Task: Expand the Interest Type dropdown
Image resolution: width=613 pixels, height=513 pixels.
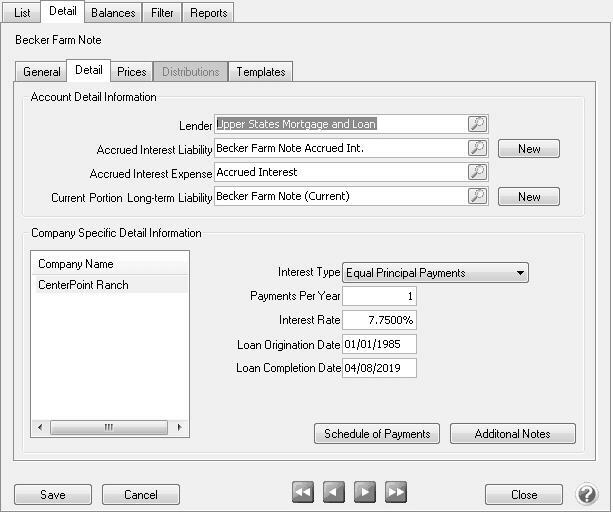Action: click(x=520, y=273)
